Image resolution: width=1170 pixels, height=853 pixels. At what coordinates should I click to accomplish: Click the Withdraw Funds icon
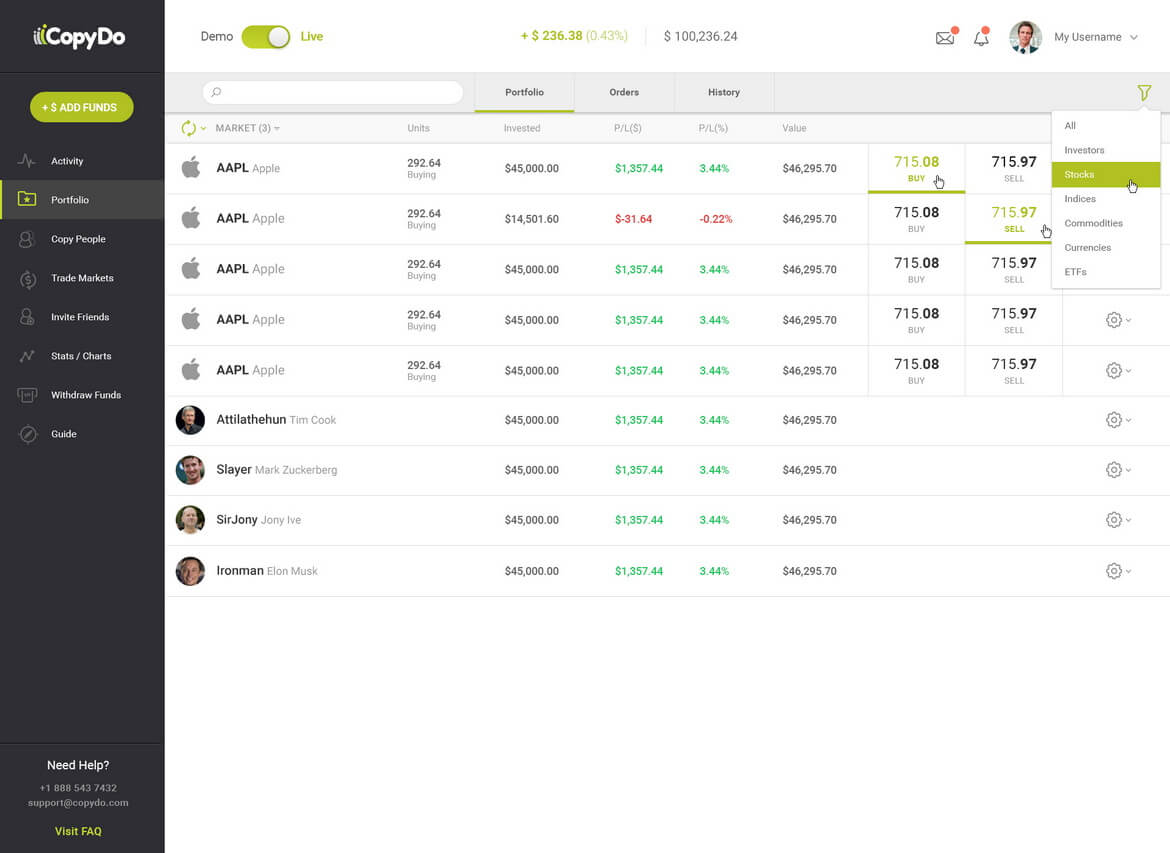click(27, 395)
